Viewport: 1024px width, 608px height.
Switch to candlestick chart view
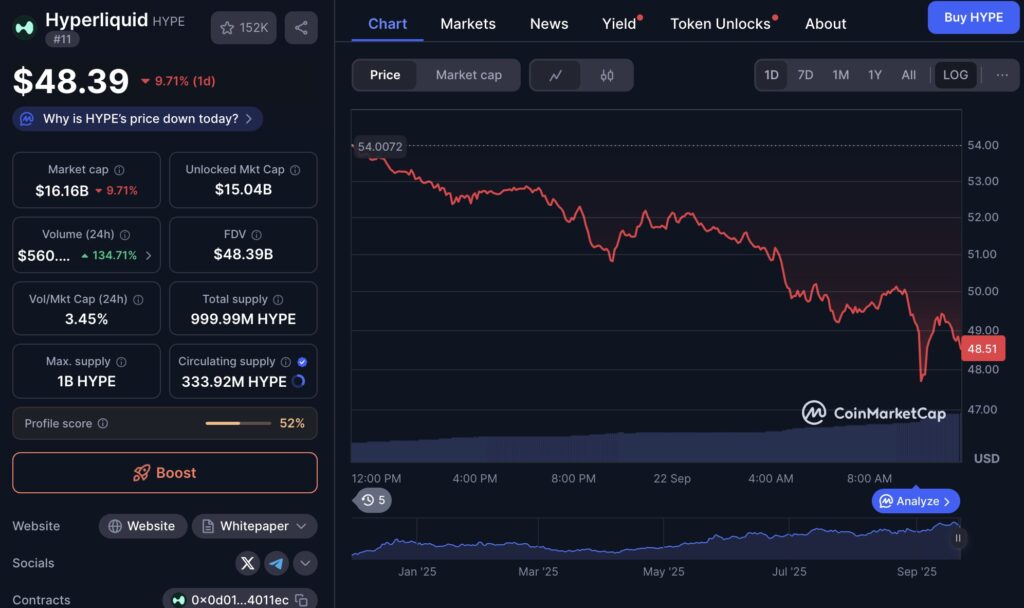(x=607, y=75)
